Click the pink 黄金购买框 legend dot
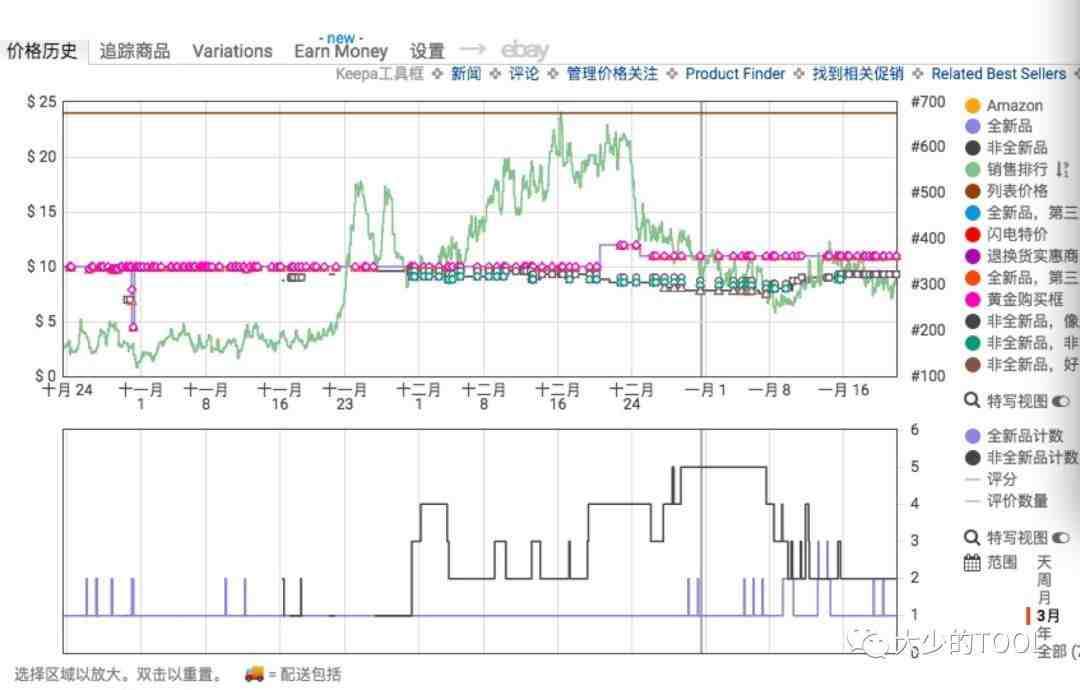Image resolution: width=1080 pixels, height=690 pixels. coord(971,299)
